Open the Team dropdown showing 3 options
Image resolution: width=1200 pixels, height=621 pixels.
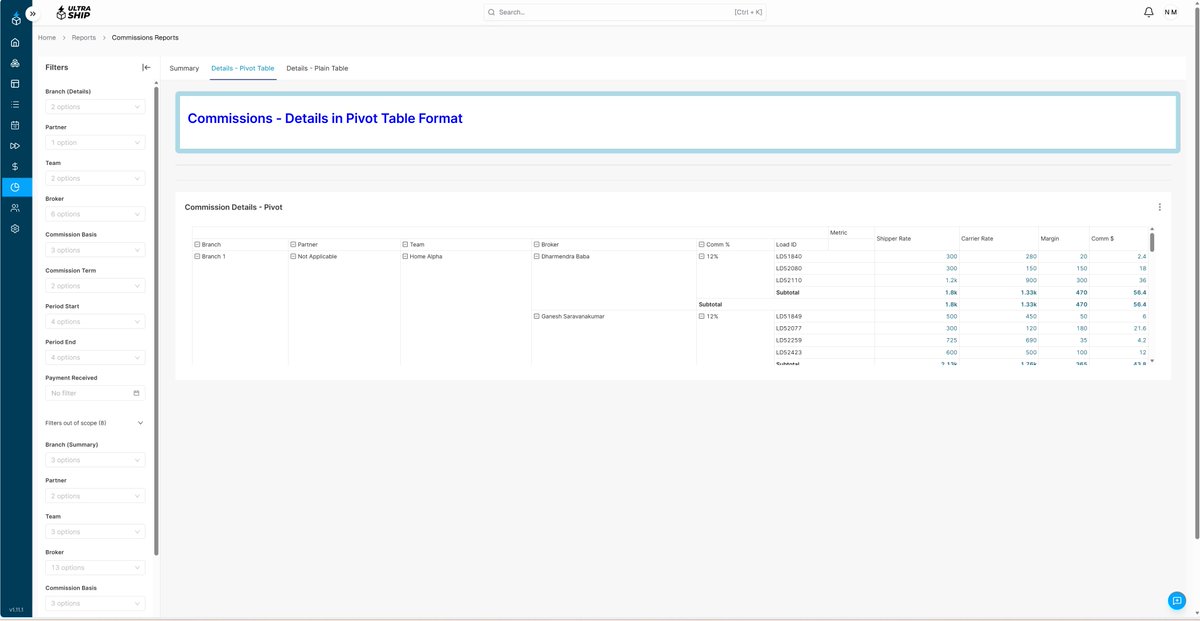coord(95,532)
